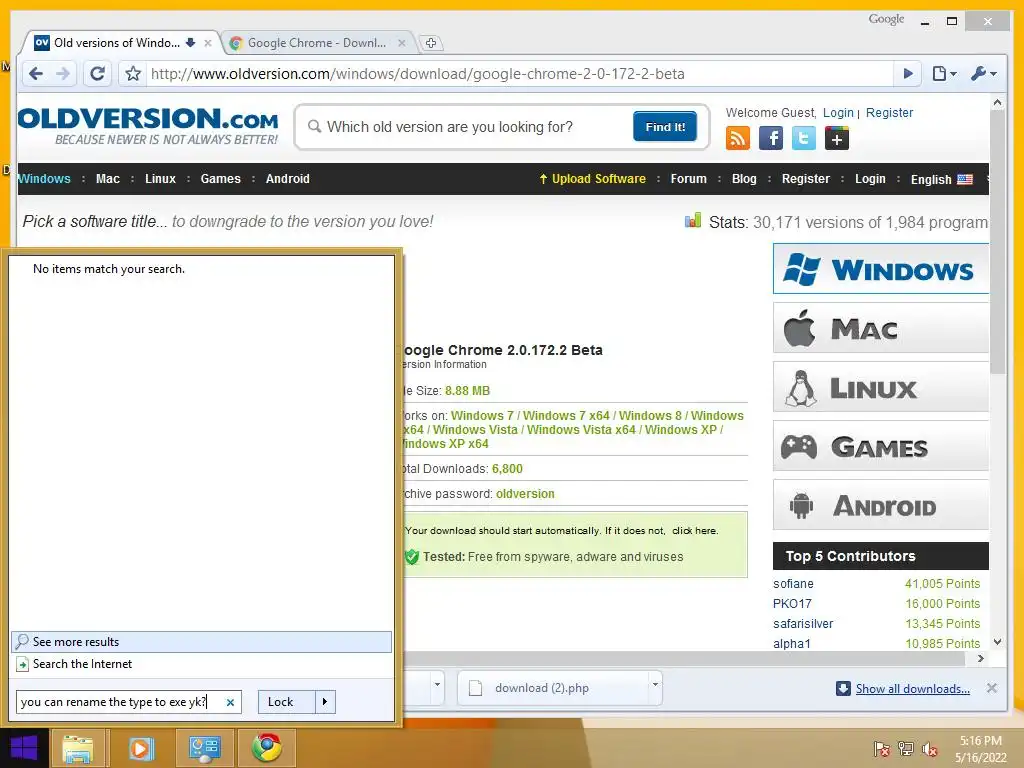Select the Windows platform banner

tap(881, 269)
